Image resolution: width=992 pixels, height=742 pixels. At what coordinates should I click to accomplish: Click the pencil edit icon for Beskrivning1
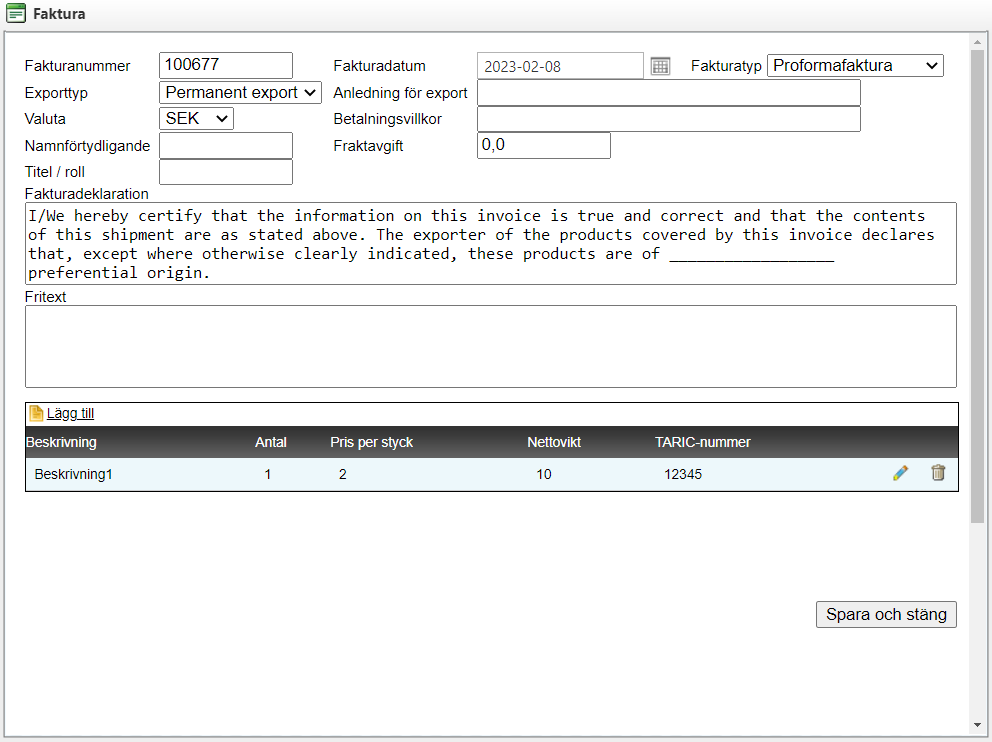[x=900, y=473]
